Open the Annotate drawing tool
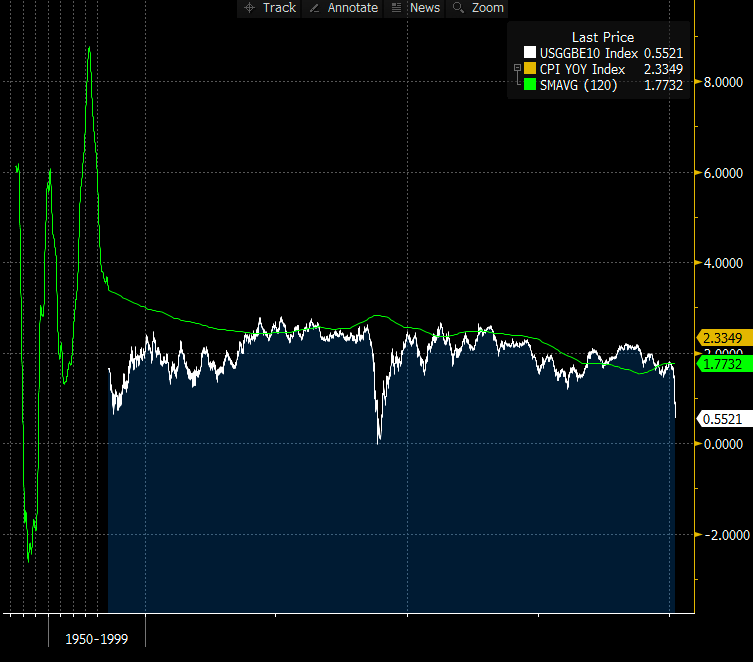Screen dimensions: 753x662 343,8
